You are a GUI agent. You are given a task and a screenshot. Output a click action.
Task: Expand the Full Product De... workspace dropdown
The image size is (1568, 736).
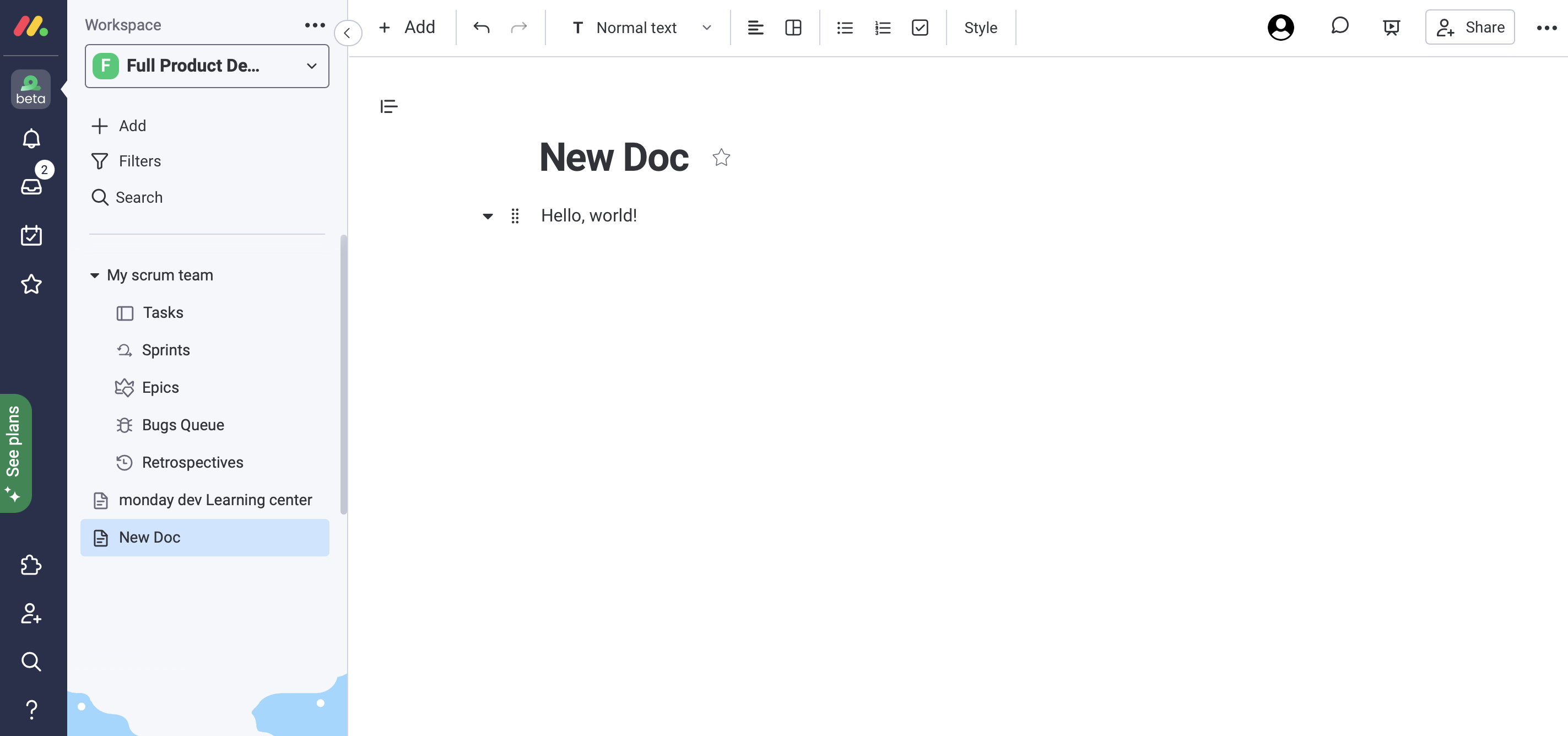(x=312, y=66)
